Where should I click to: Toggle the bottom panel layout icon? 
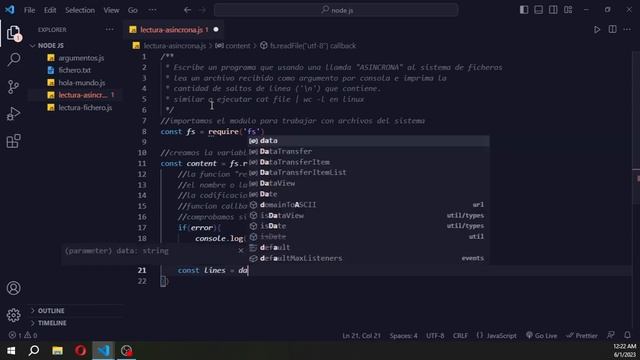(x=538, y=10)
